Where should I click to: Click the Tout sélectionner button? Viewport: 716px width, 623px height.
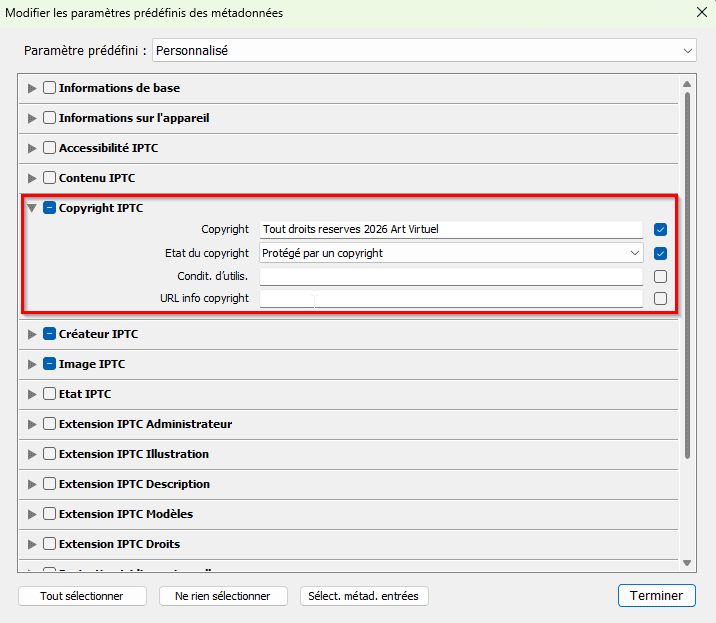click(x=81, y=596)
